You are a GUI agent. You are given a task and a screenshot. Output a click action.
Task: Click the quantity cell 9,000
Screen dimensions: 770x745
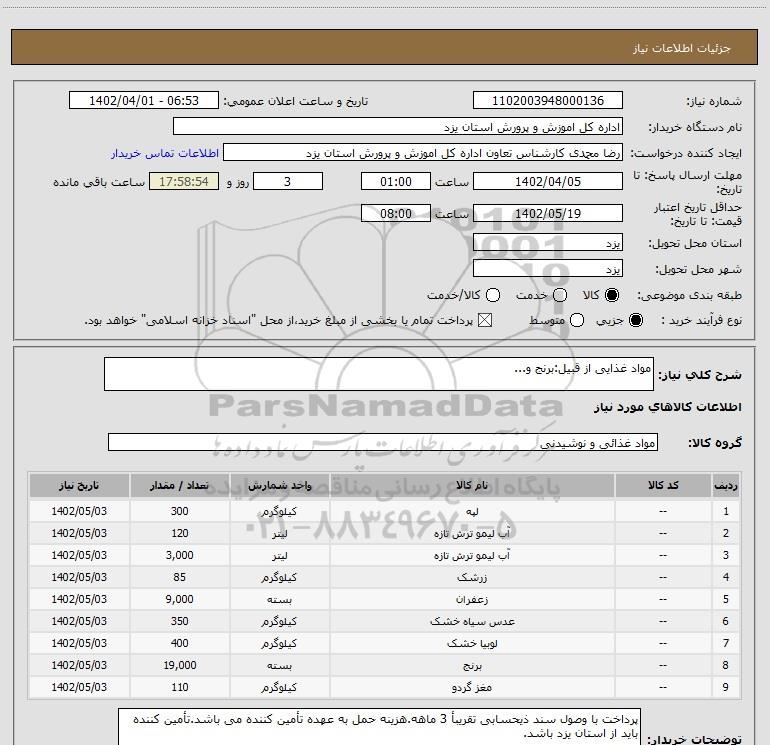point(179,599)
